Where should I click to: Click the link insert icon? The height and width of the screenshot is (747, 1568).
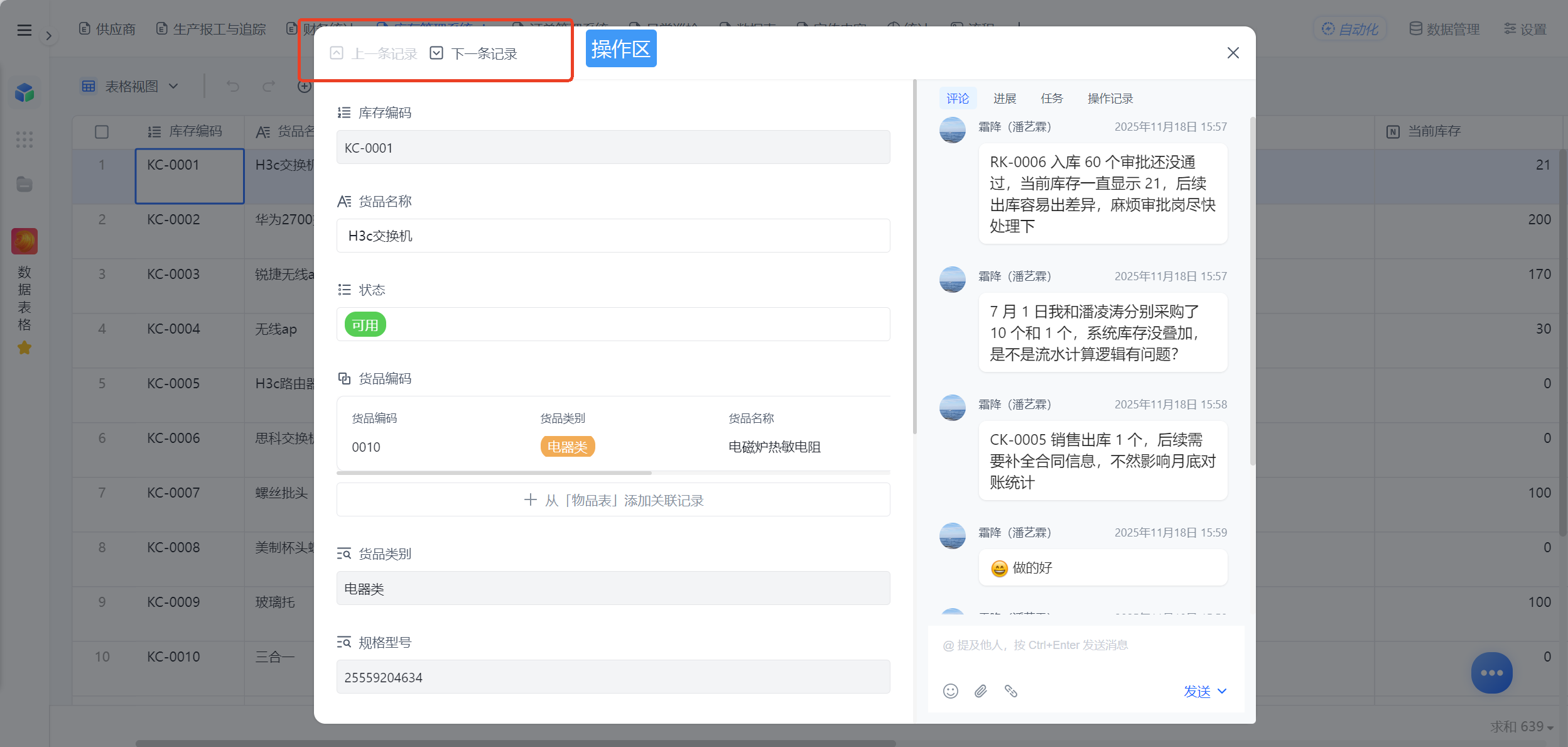(1010, 691)
